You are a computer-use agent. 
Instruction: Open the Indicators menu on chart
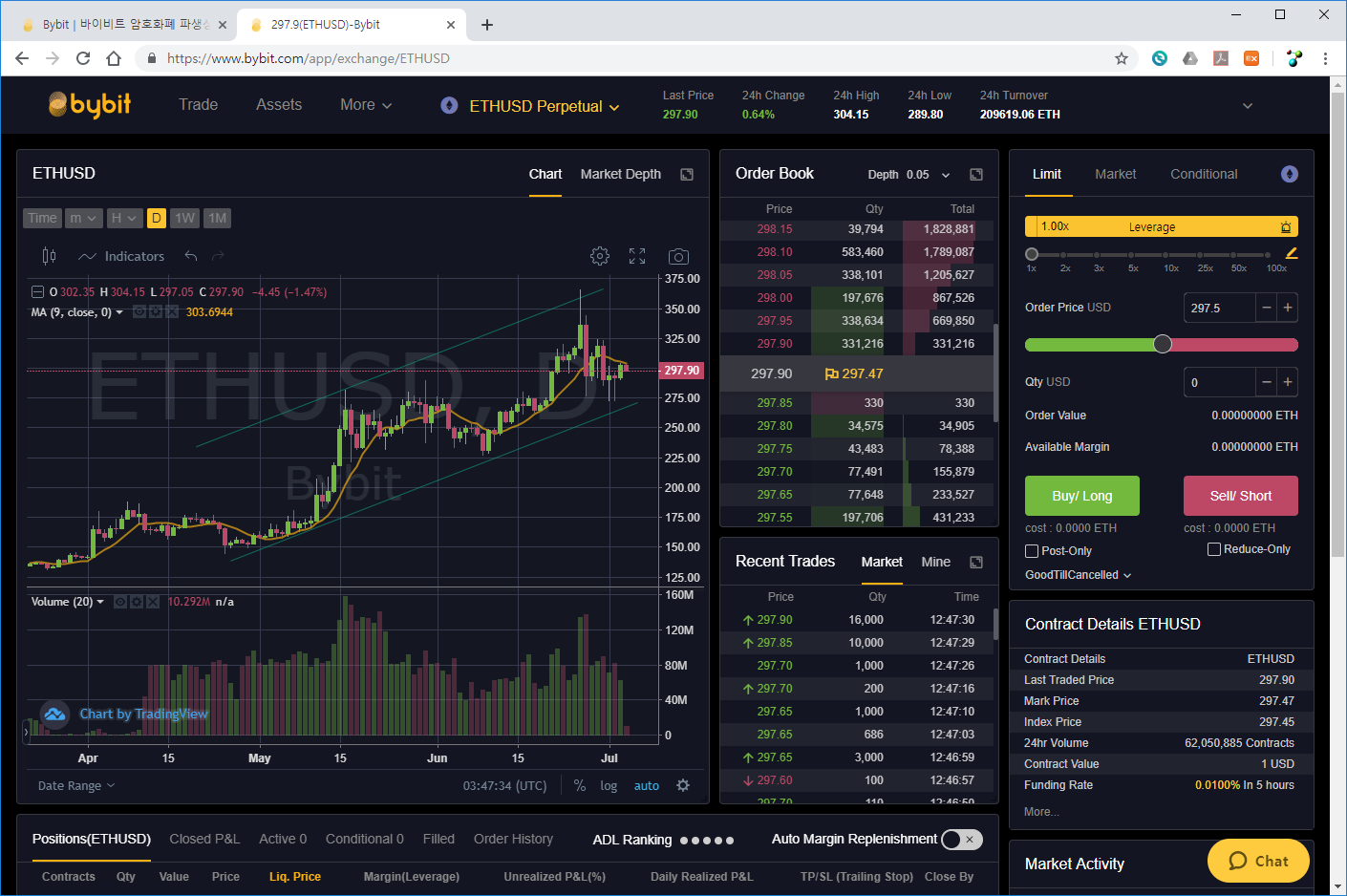tap(121, 256)
